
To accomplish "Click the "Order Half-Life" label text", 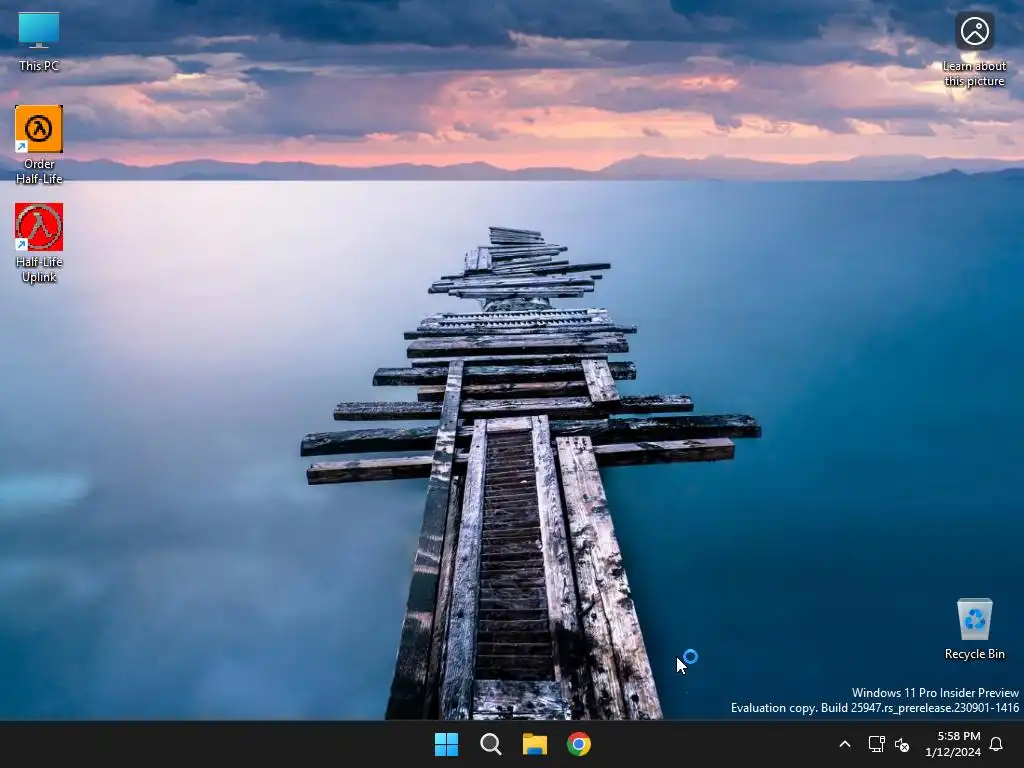I will (39, 171).
